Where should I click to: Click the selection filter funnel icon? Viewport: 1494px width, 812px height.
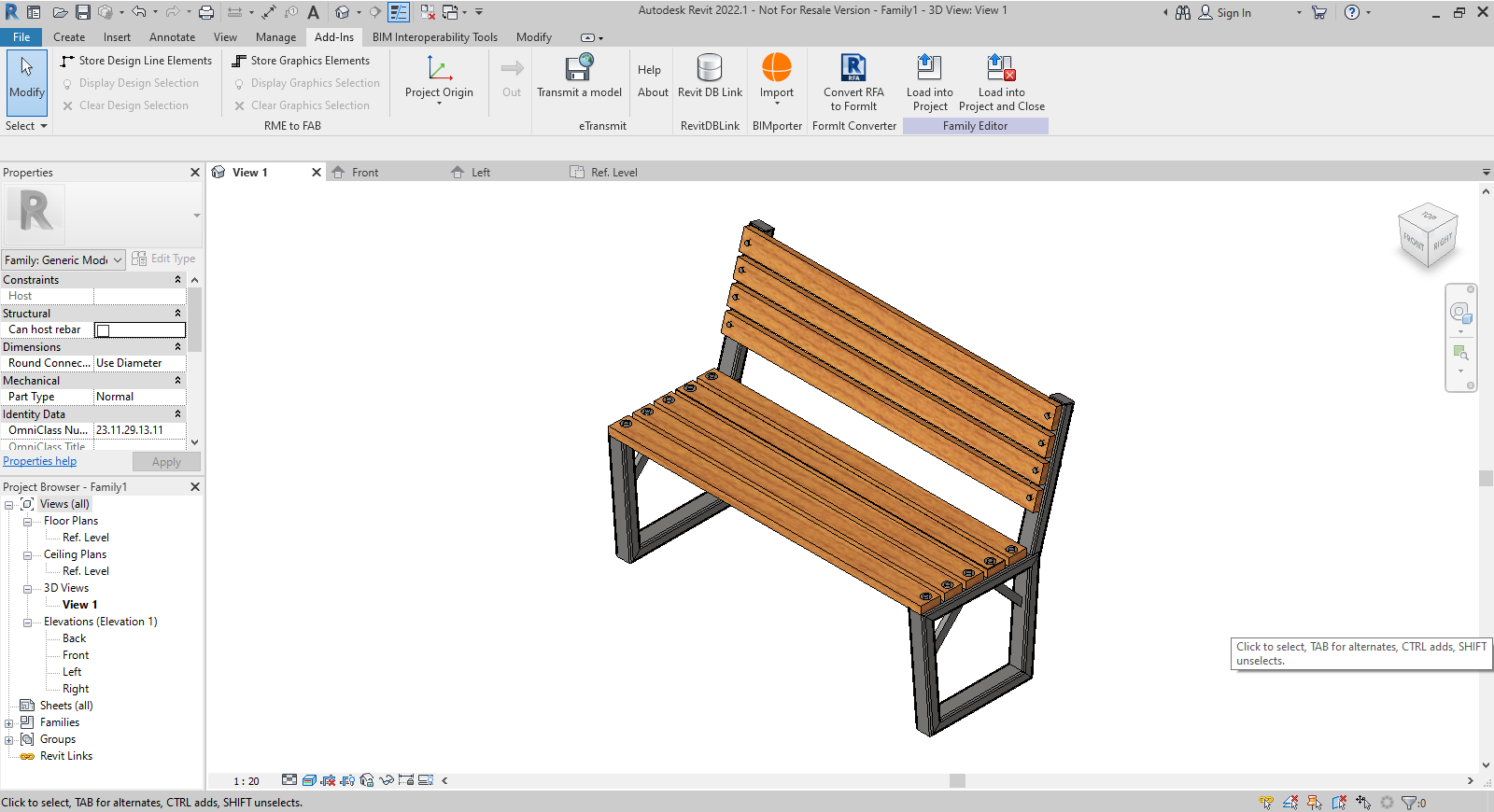[1408, 803]
